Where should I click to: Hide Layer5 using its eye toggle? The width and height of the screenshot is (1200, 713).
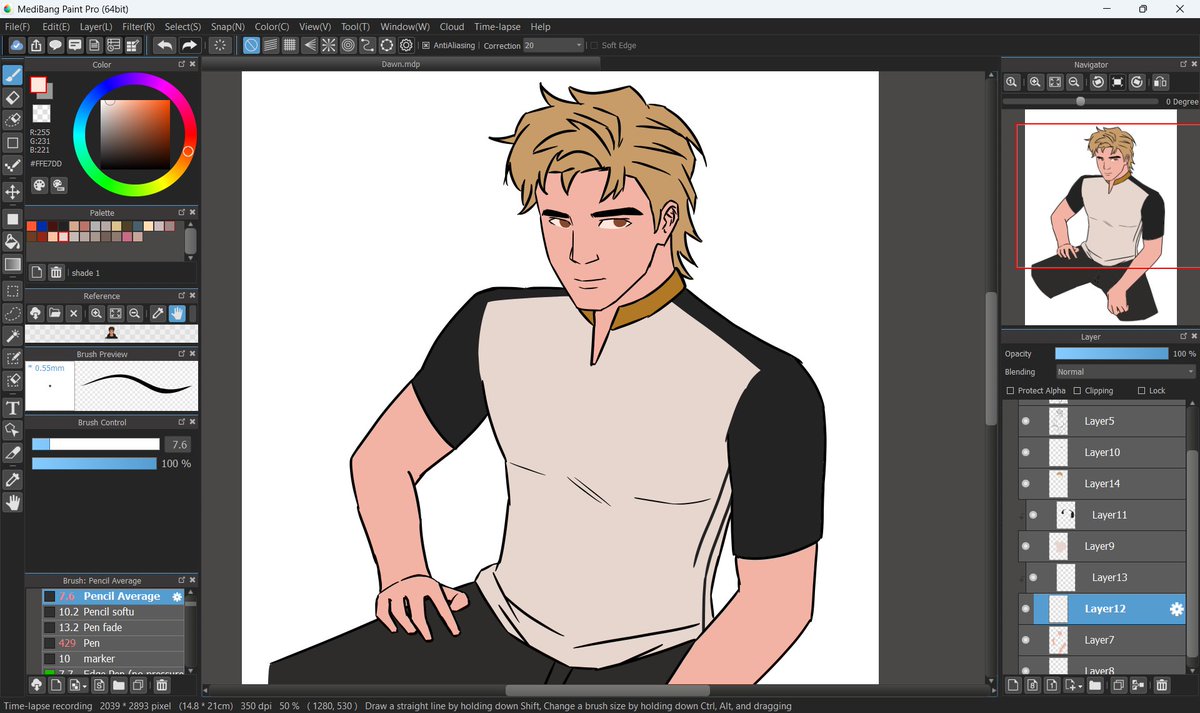1025,421
